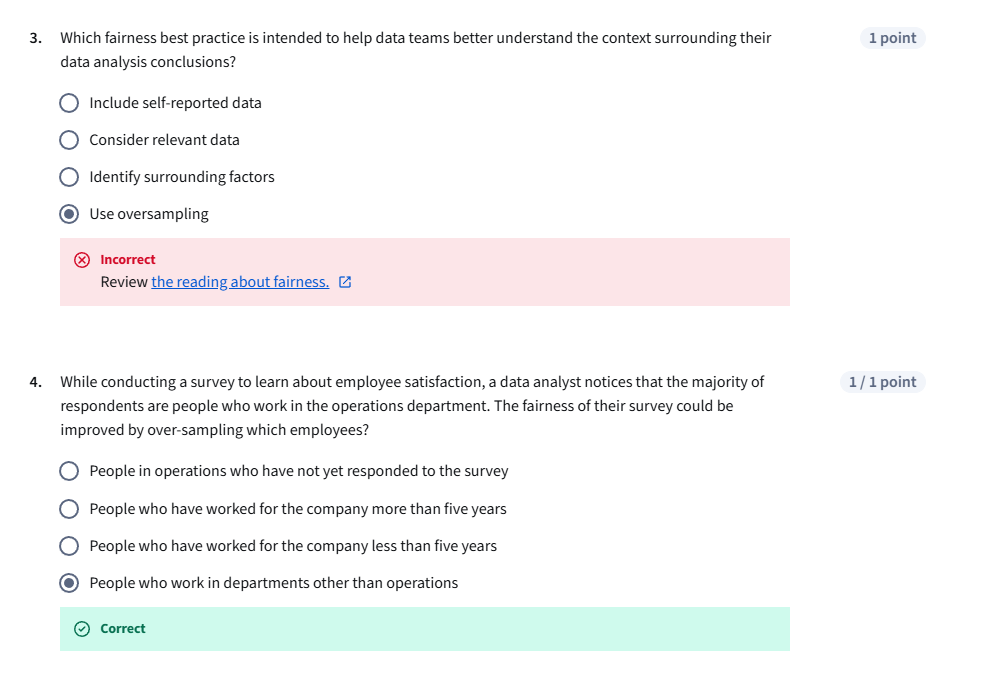Pick 'worked for the company less than five years'

point(69,546)
